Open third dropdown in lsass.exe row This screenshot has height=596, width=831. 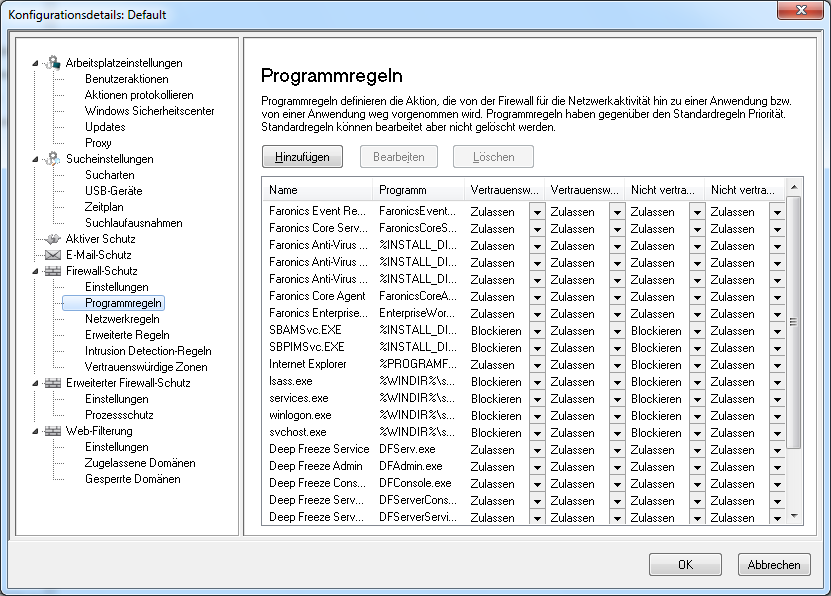(x=697, y=382)
